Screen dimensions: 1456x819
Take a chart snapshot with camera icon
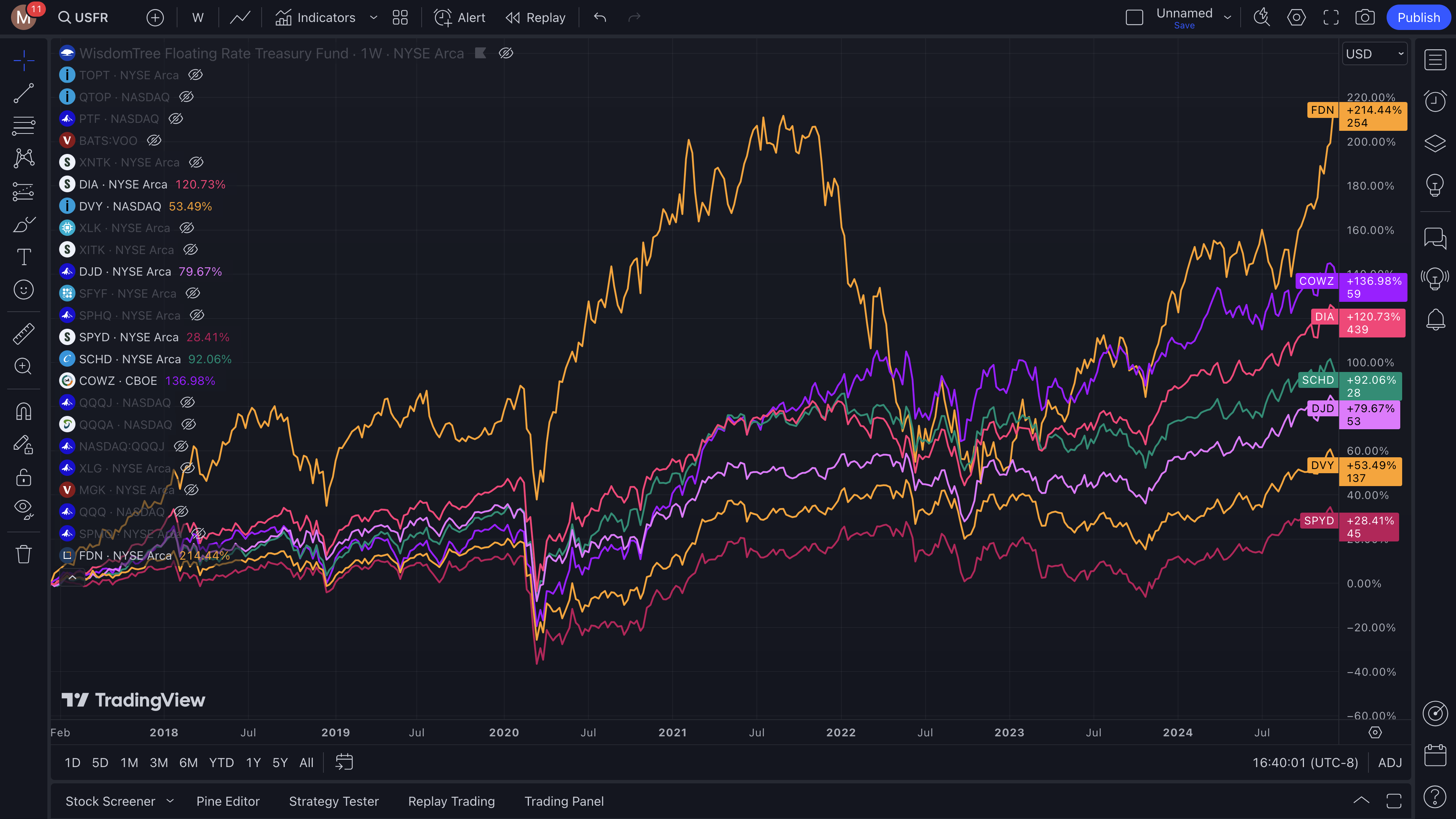(1365, 17)
